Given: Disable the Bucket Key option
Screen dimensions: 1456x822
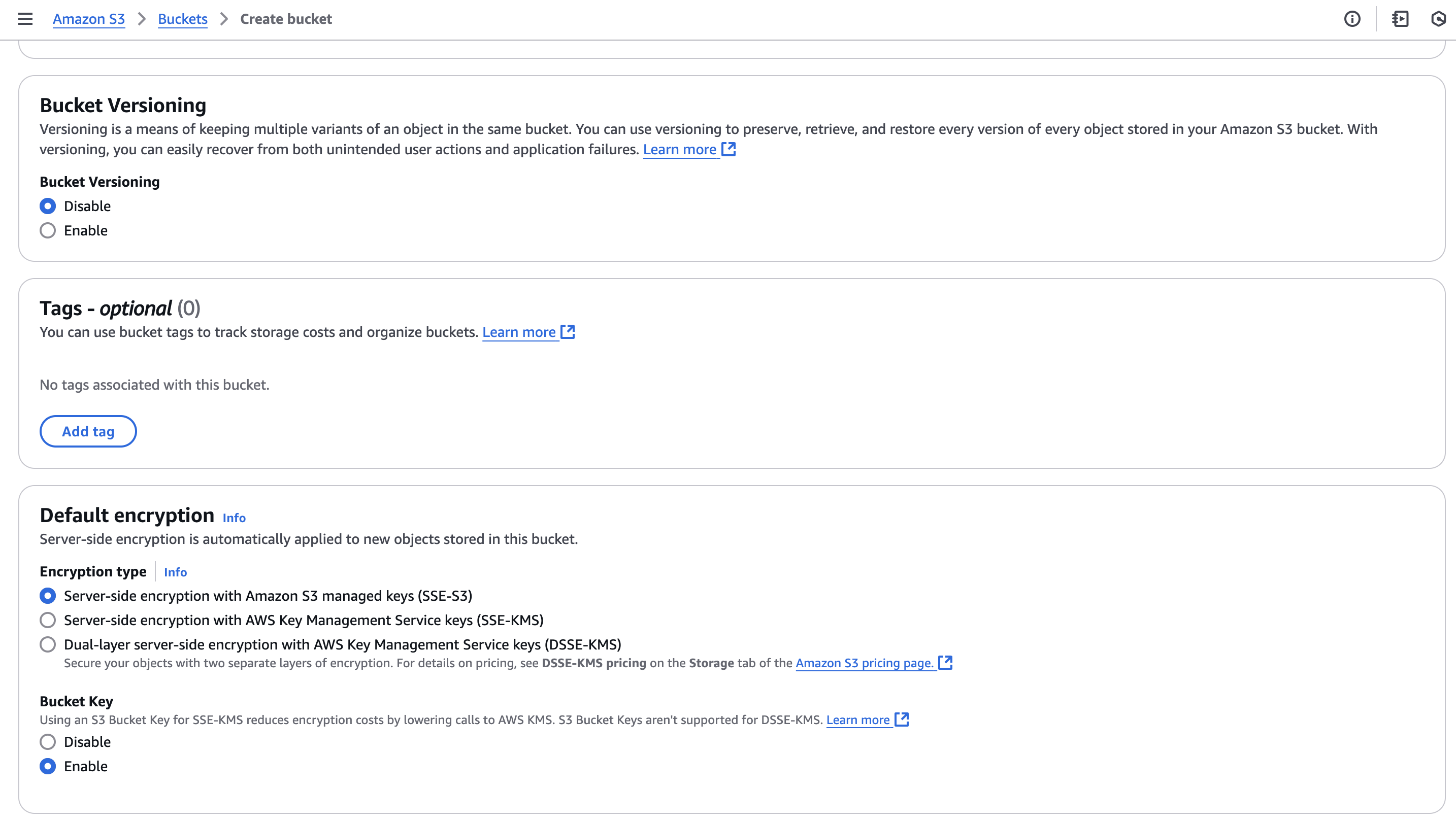Looking at the screenshot, I should pyautogui.click(x=48, y=742).
